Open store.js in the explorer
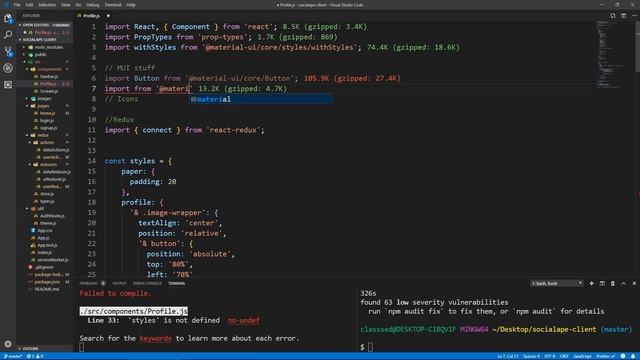 click(x=47, y=194)
